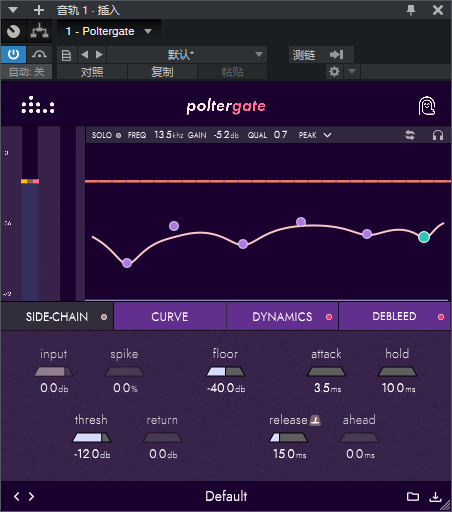
Task: Click the -40.0 db floor value
Action: coord(226,388)
